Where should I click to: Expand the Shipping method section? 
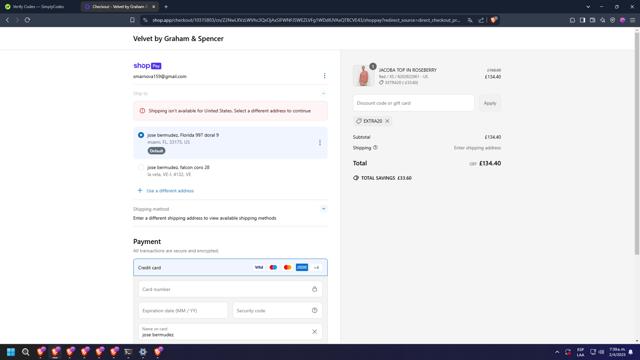tap(323, 209)
